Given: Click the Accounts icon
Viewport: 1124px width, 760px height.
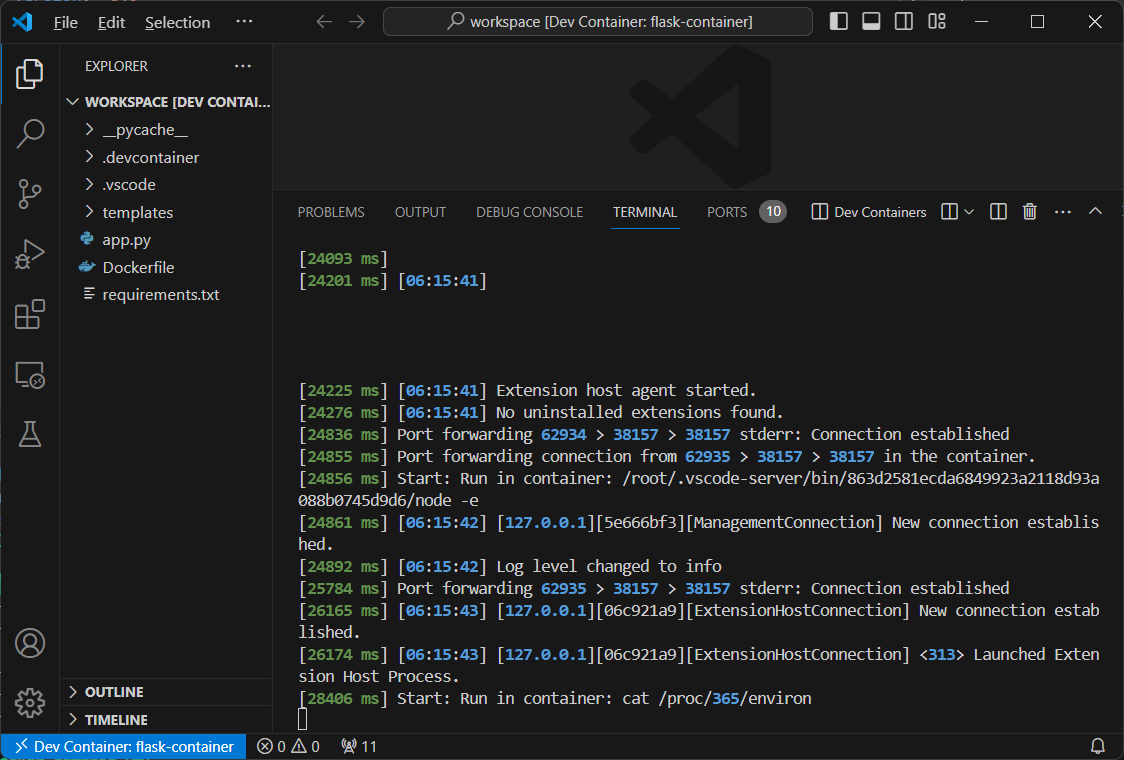Looking at the screenshot, I should 30,642.
